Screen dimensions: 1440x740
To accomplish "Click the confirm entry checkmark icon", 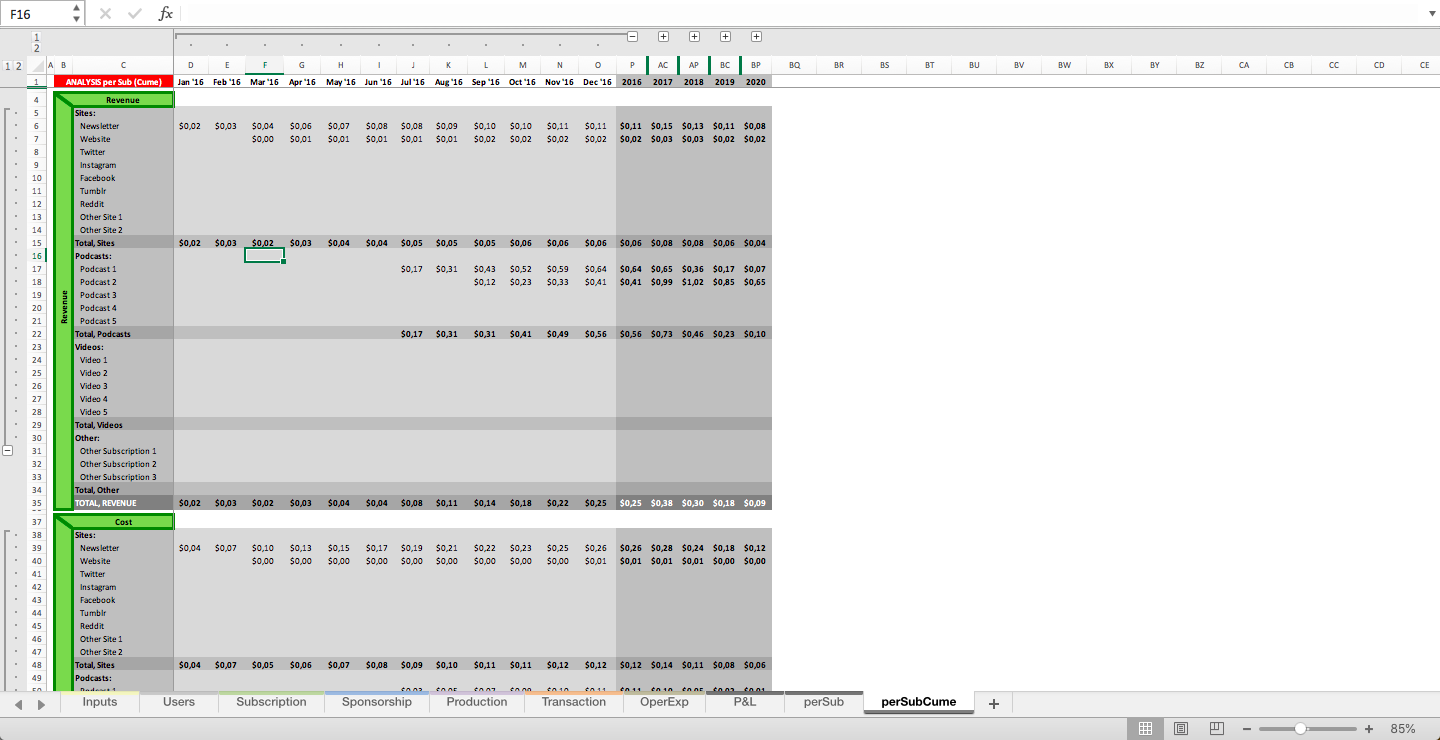I will tap(135, 14).
